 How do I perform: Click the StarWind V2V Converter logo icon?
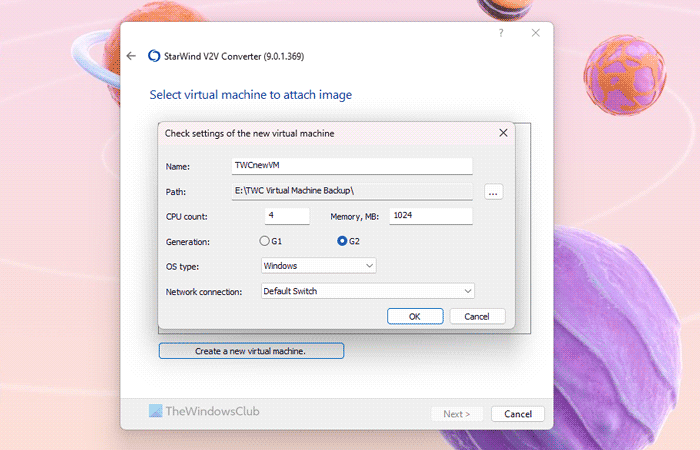[x=154, y=56]
